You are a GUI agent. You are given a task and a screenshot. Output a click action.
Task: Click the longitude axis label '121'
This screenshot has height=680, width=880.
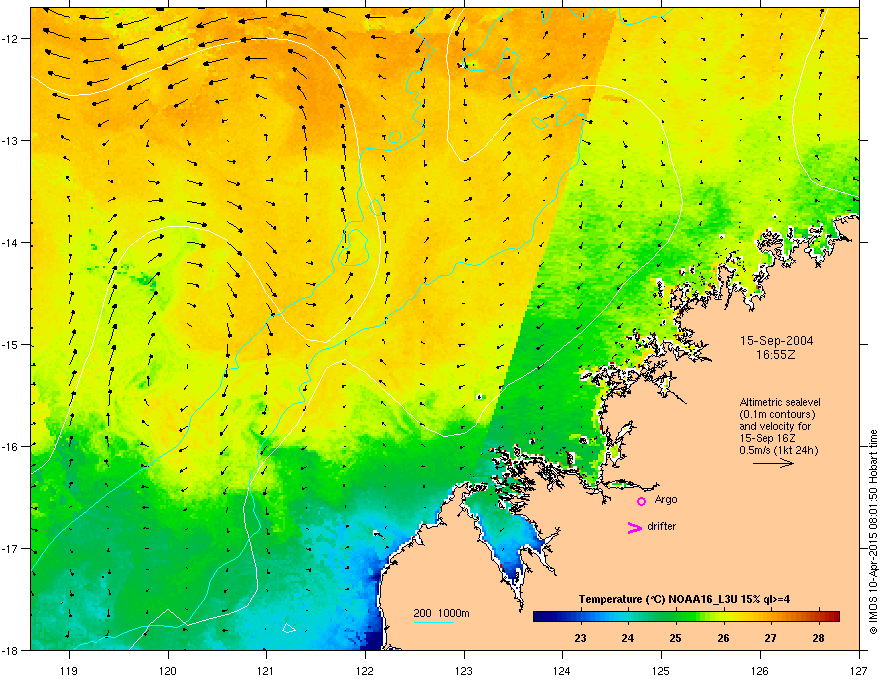pos(266,670)
